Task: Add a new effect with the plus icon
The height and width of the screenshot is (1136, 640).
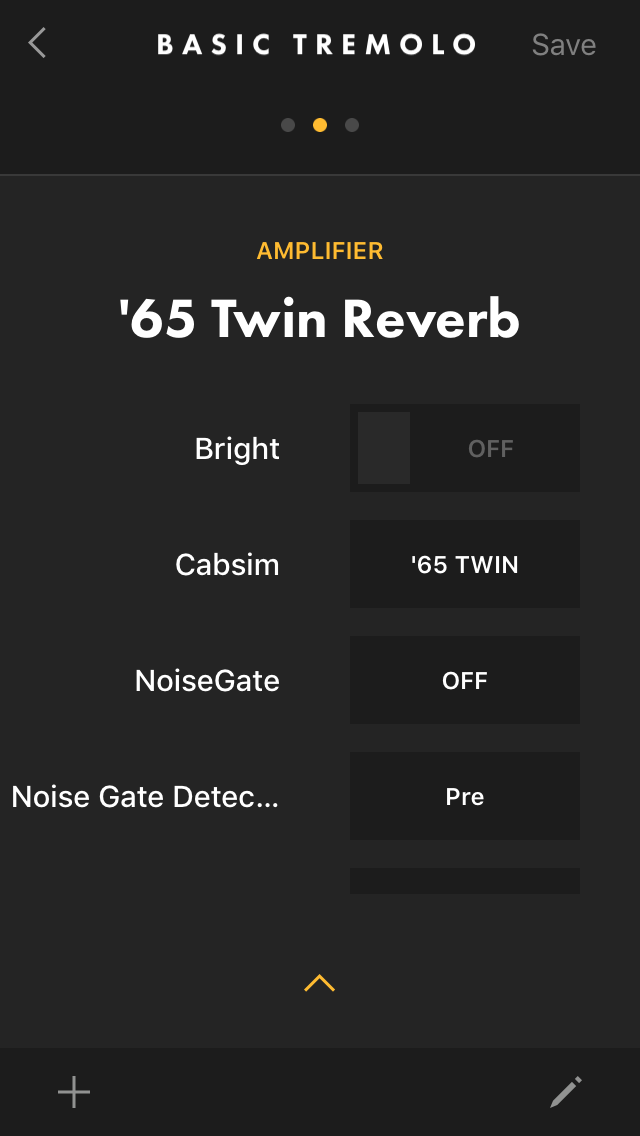Action: tap(73, 1092)
